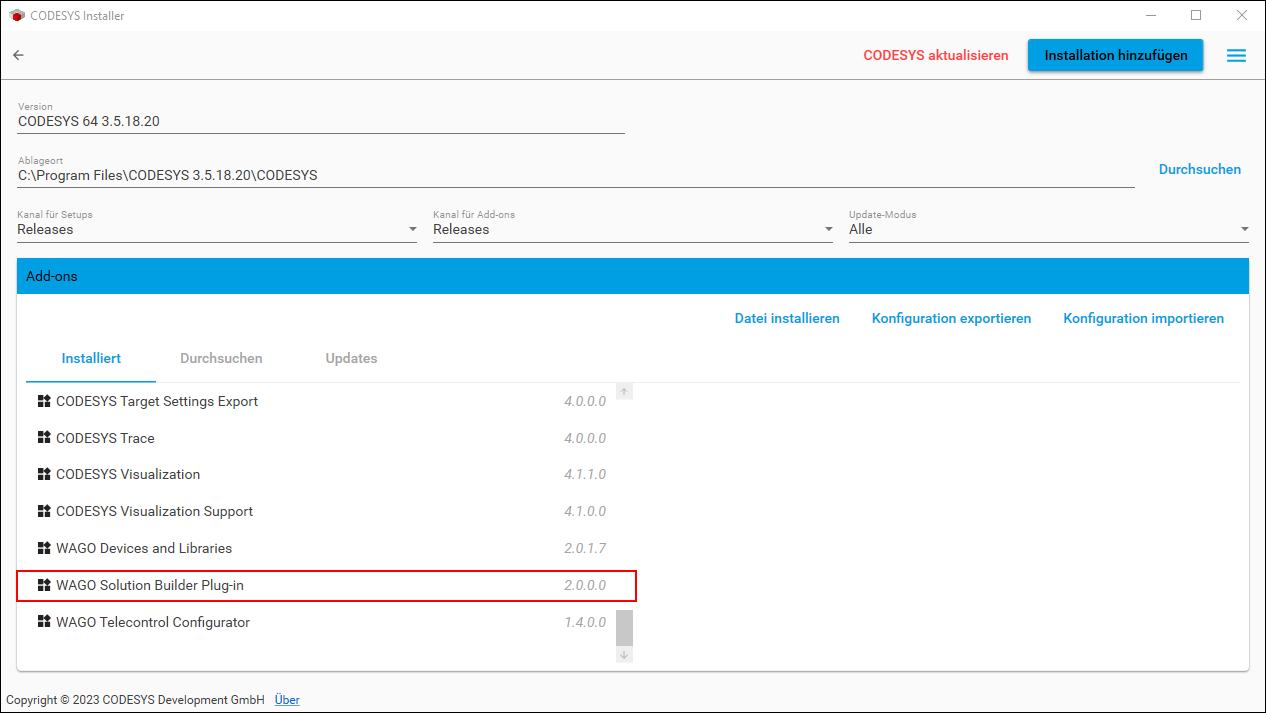Click version 2.0.1.7 value
Viewport: 1266px width, 713px height.
coord(585,548)
